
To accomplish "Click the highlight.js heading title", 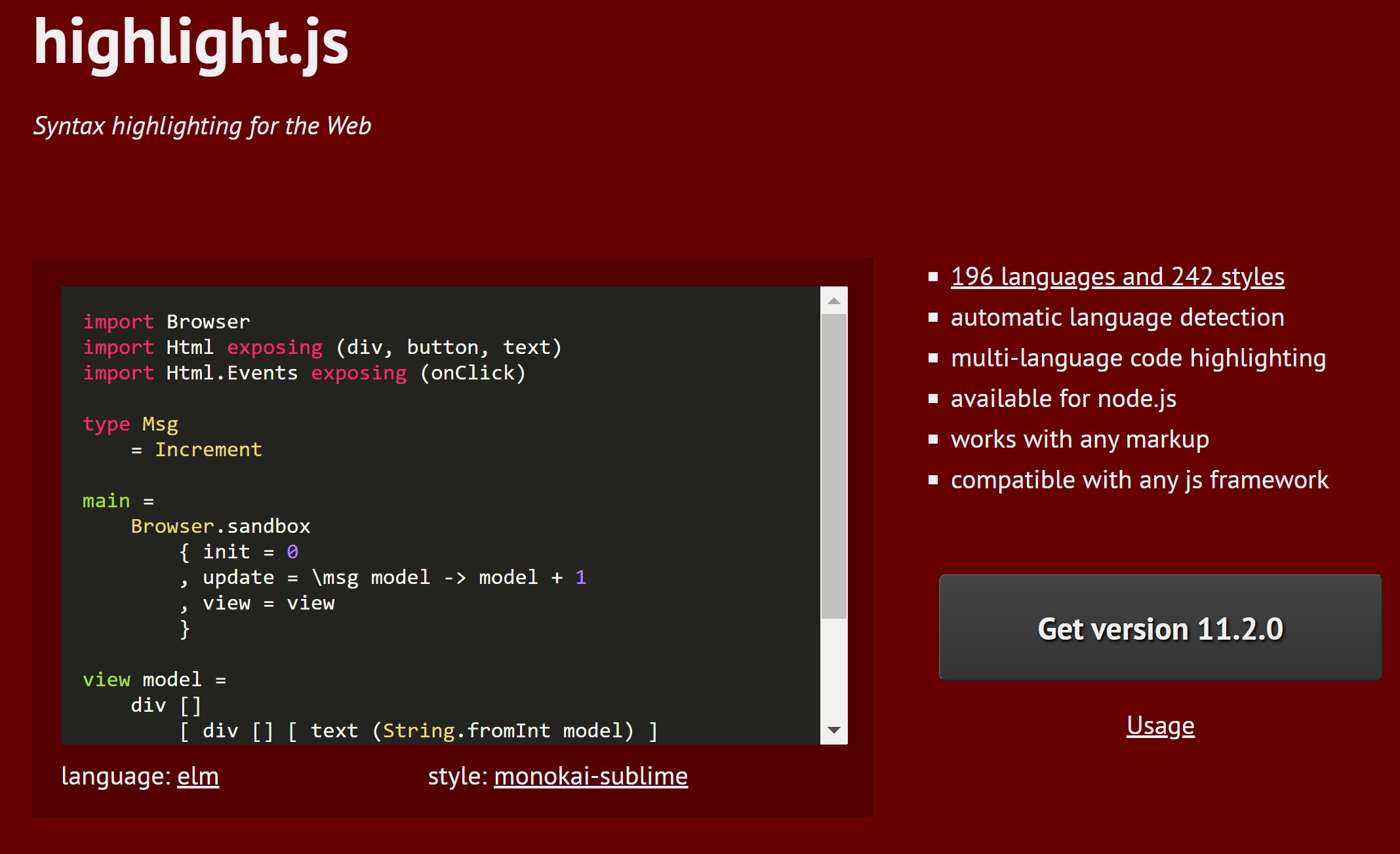I will (x=191, y=43).
